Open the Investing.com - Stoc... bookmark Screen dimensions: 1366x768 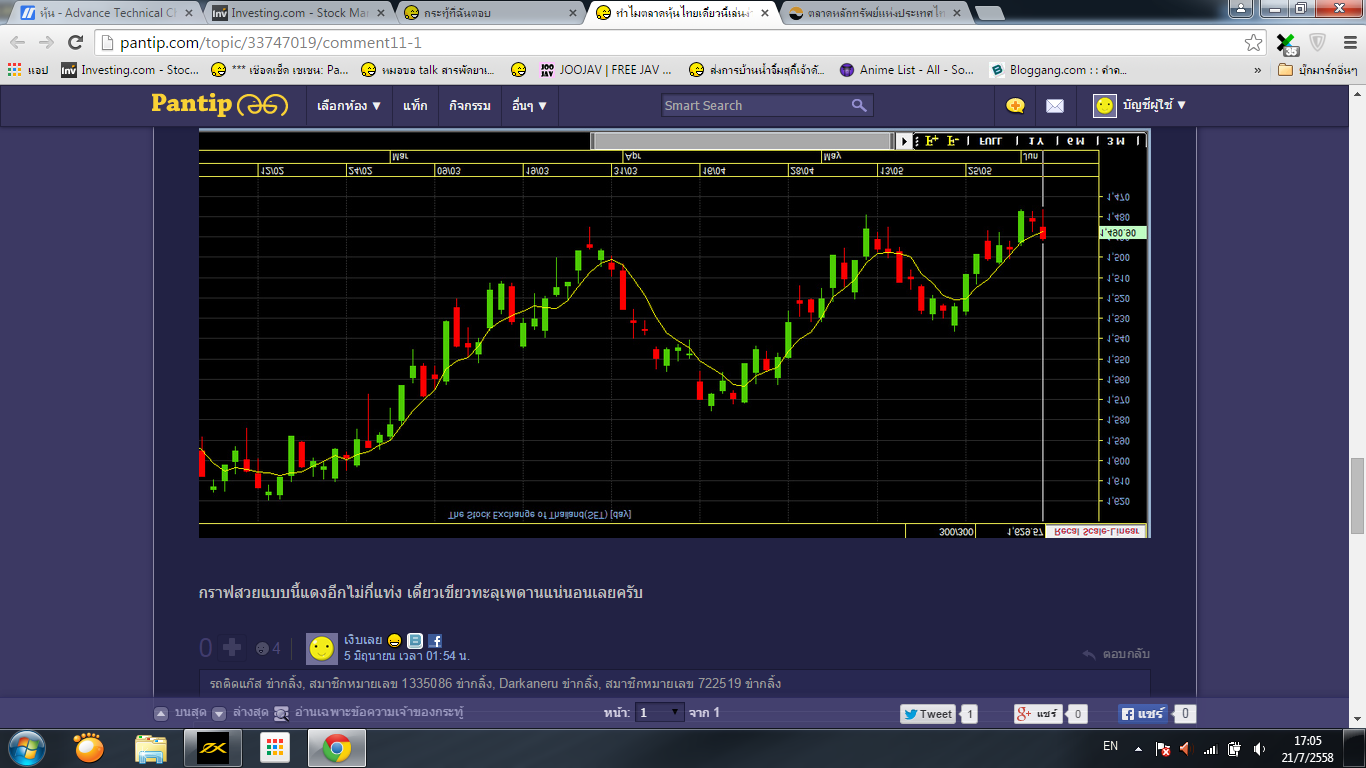pyautogui.click(x=130, y=70)
